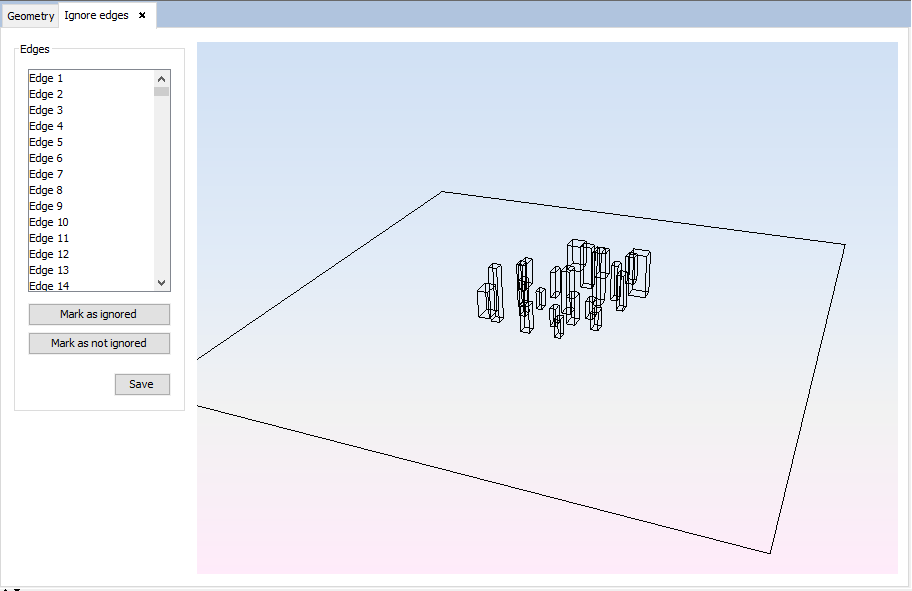Switch to the Geometry tab

click(x=31, y=16)
